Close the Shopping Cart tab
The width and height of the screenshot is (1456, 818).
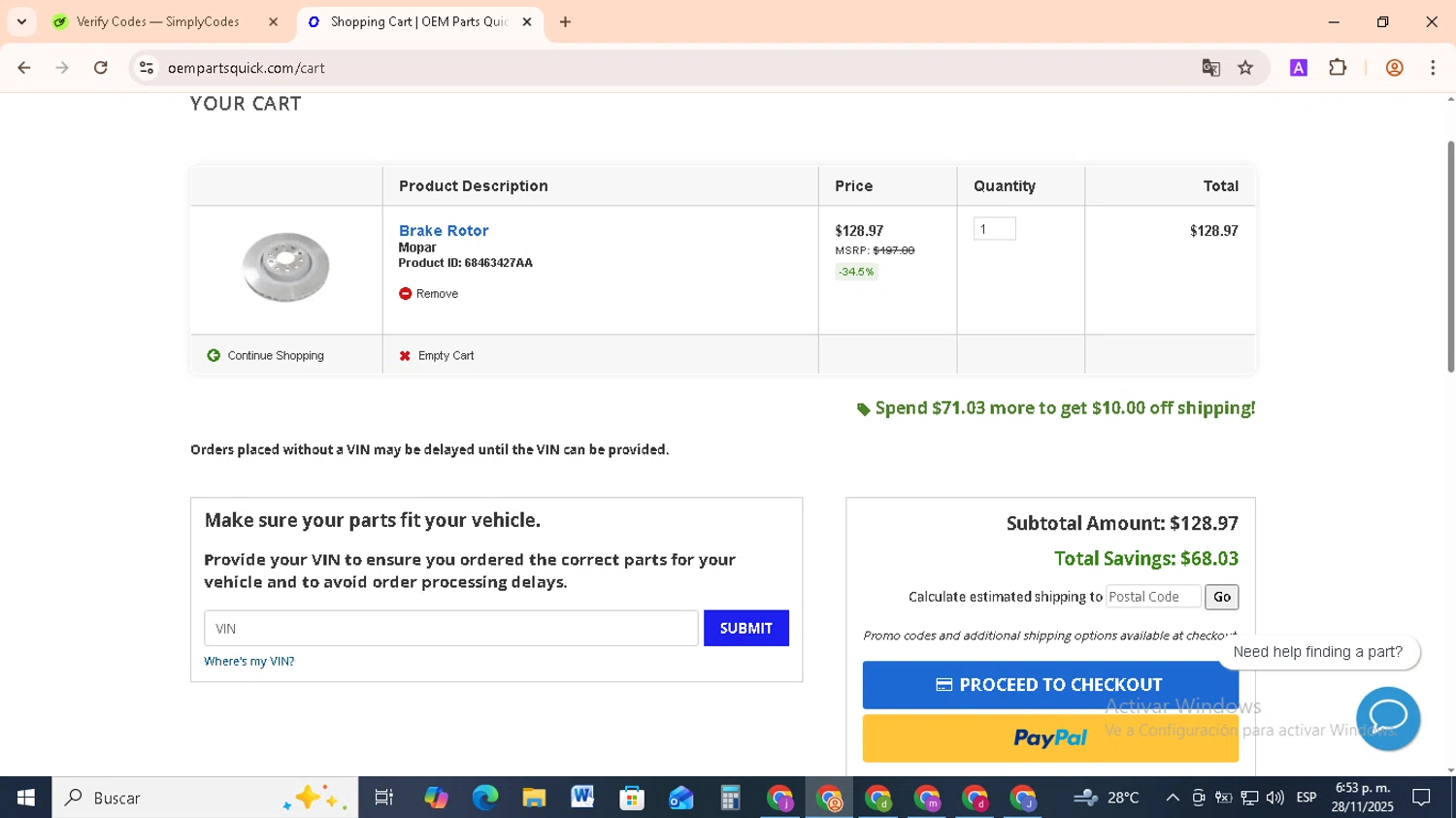click(x=527, y=21)
